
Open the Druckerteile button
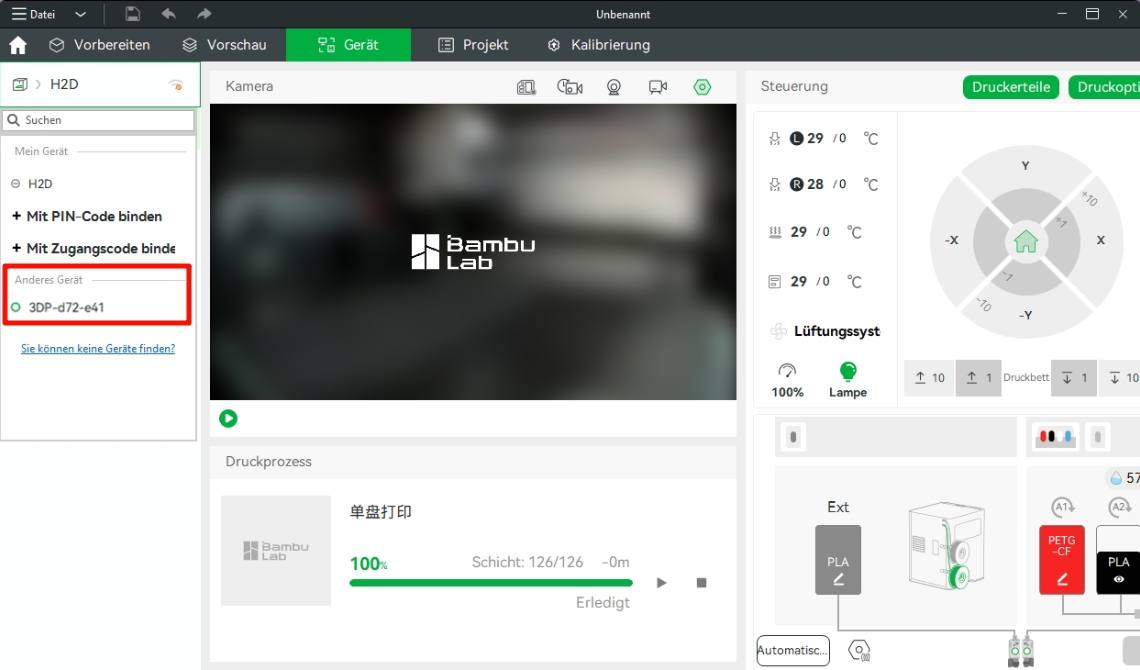click(1011, 87)
